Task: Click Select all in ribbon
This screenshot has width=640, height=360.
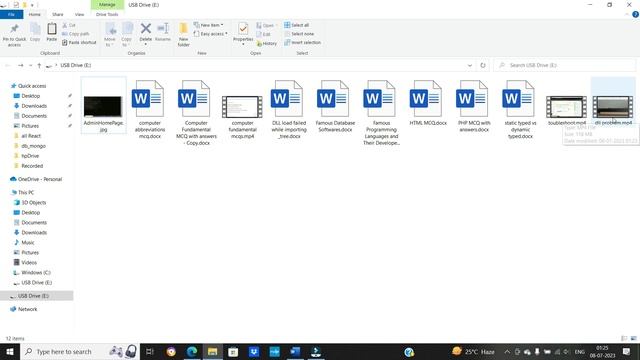Action: coord(296,25)
